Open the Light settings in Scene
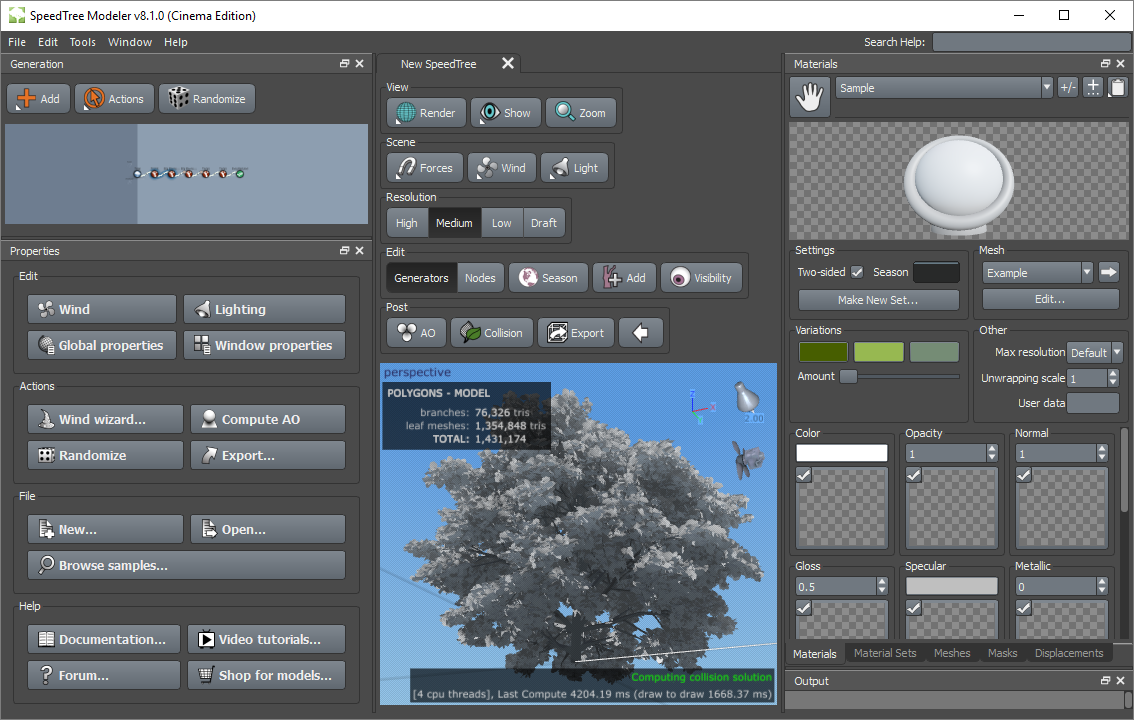 tap(574, 168)
